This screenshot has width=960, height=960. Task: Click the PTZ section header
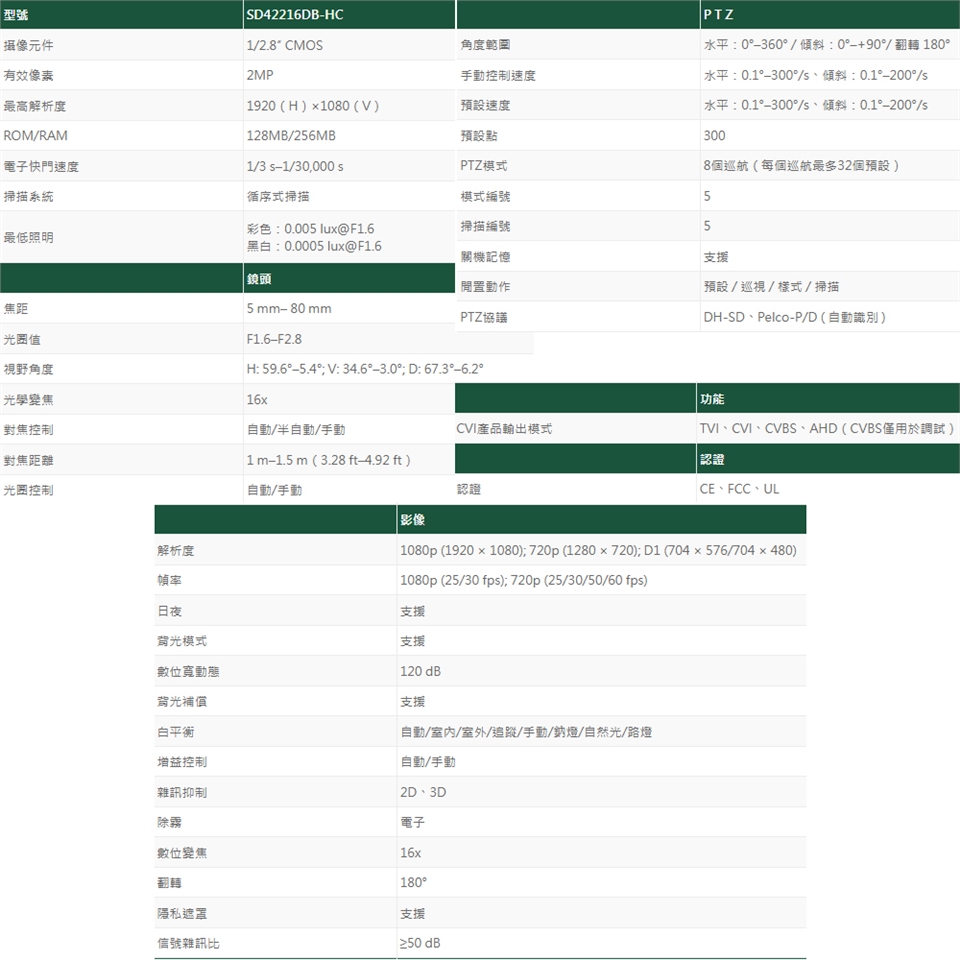pos(718,15)
